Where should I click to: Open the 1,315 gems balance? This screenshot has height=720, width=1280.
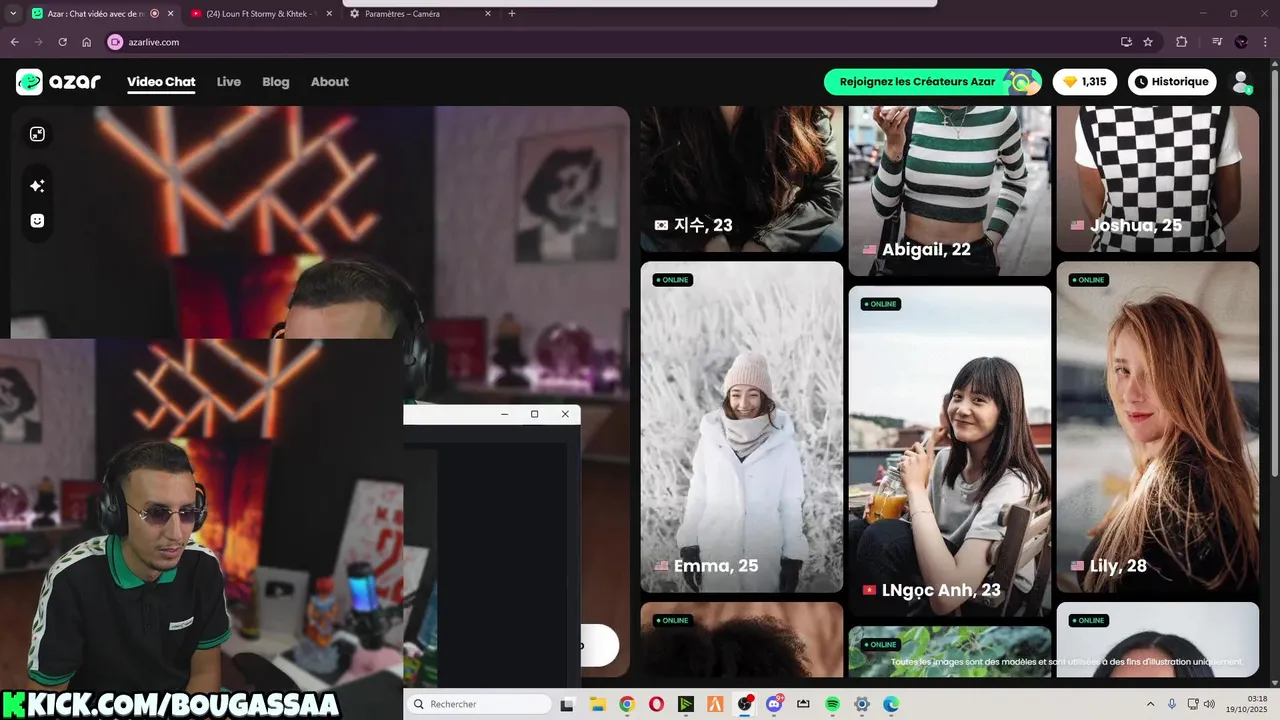click(1085, 82)
